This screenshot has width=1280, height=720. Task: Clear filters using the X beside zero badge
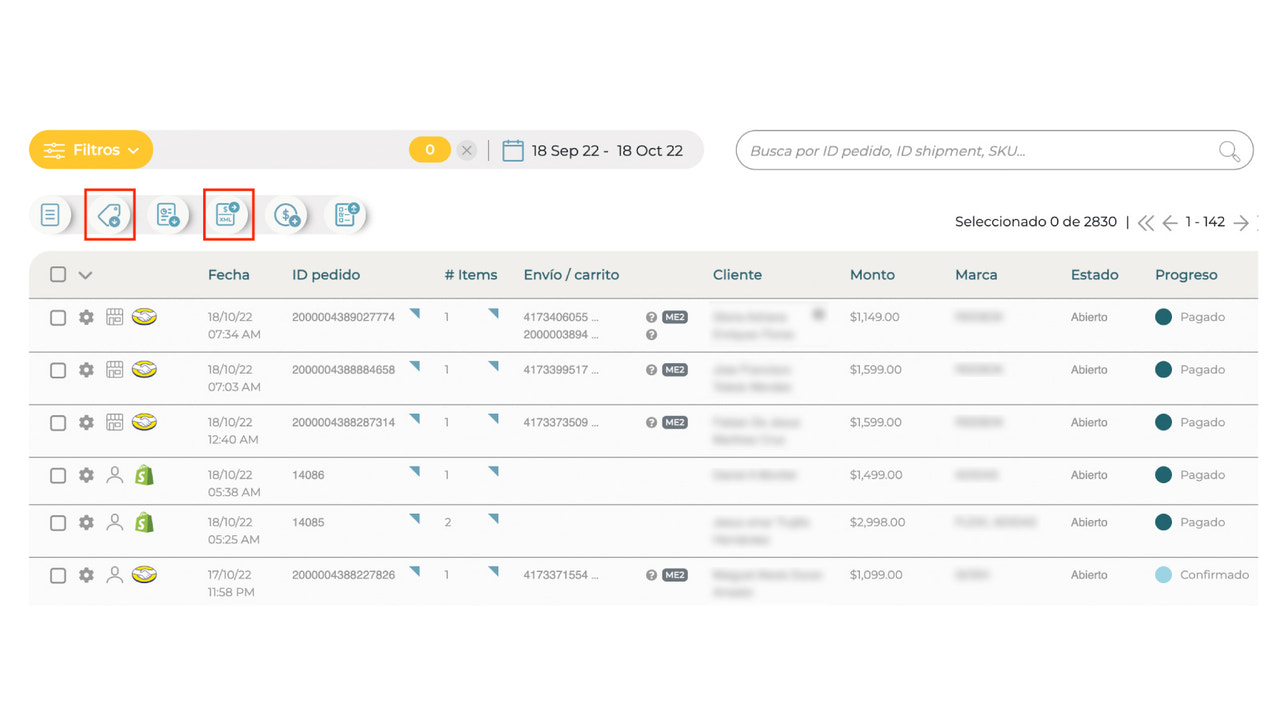point(466,149)
